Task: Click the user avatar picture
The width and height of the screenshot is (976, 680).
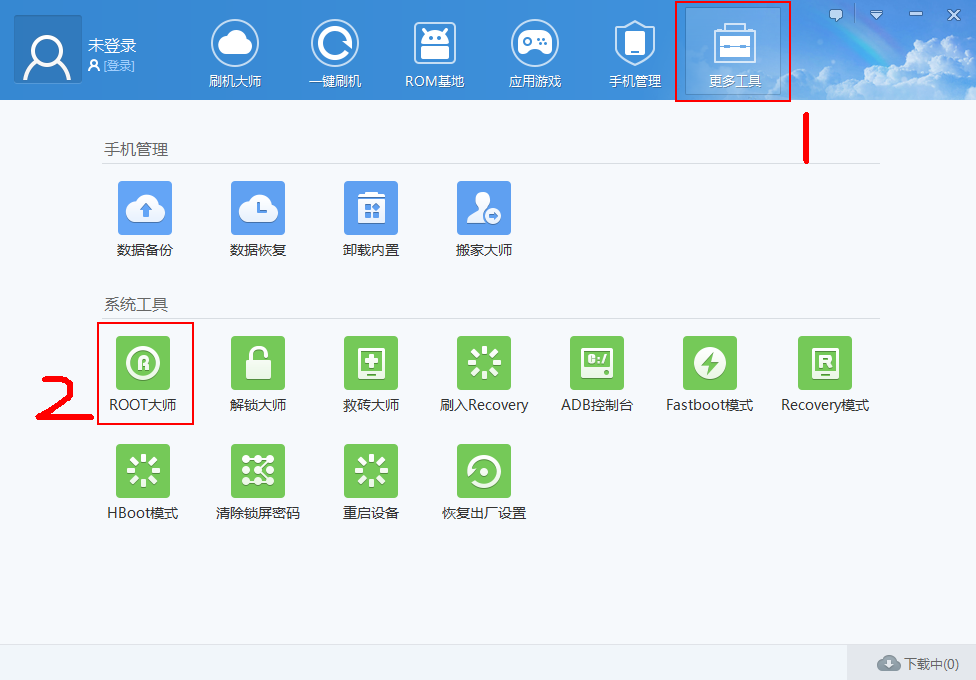Action: 48,49
